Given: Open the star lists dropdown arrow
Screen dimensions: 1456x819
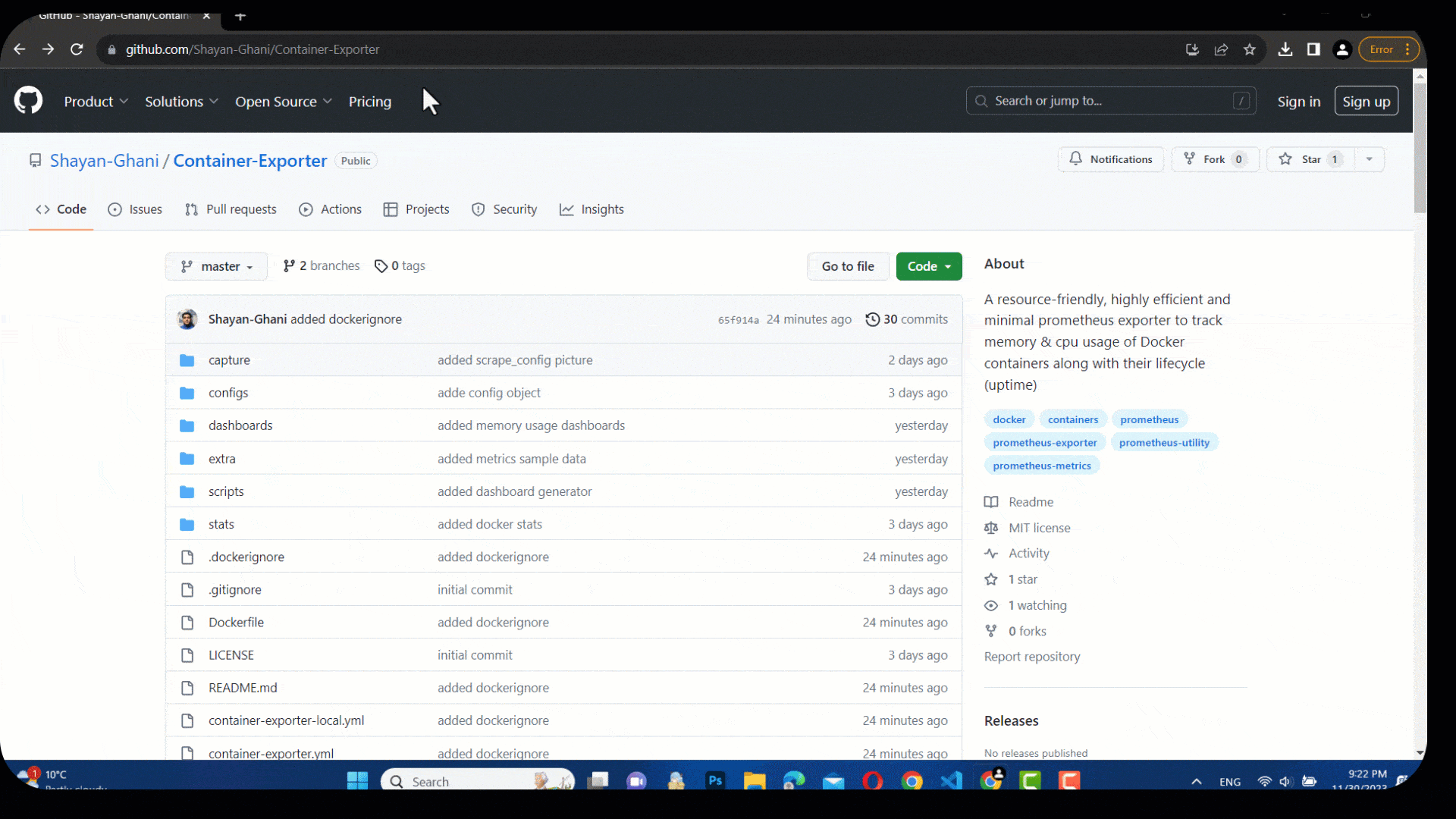Looking at the screenshot, I should 1369,159.
